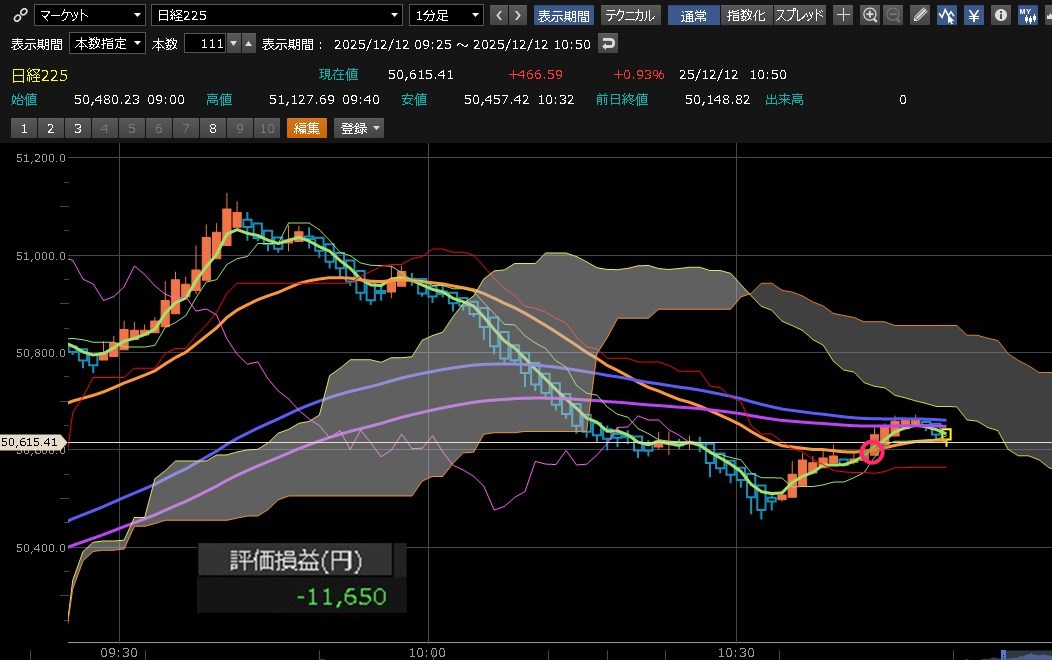Select chart preset tab 8
The height and width of the screenshot is (660, 1052).
point(212,128)
